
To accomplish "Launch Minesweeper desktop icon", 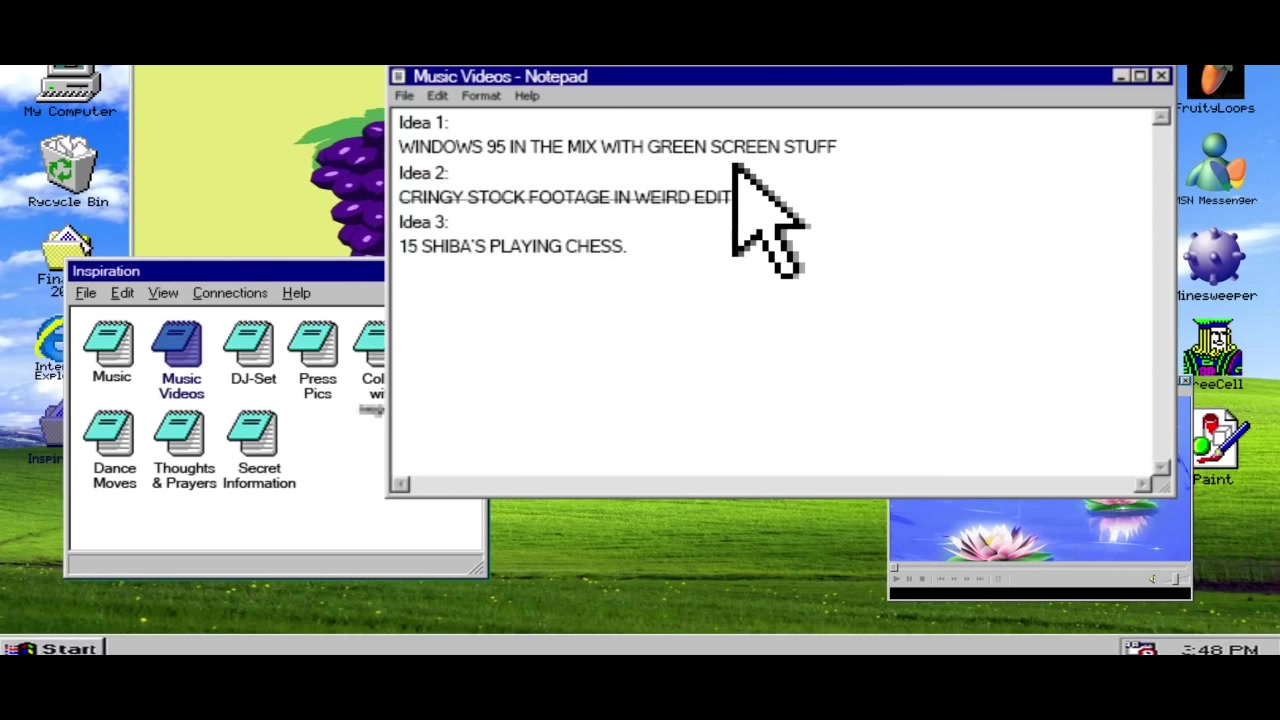I will click(x=1216, y=264).
